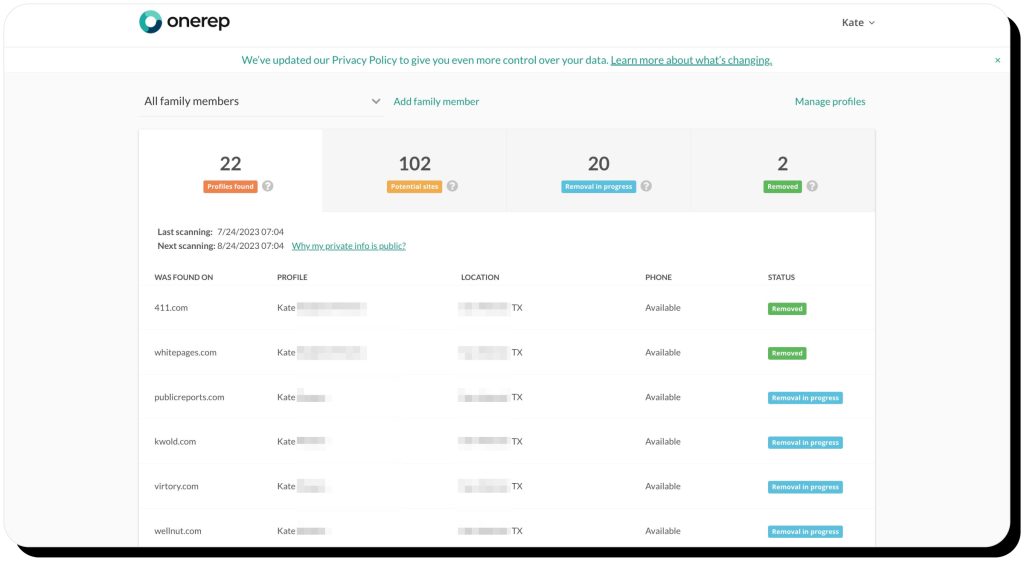
Task: Click the LOCATION column header
Action: pyautogui.click(x=480, y=278)
